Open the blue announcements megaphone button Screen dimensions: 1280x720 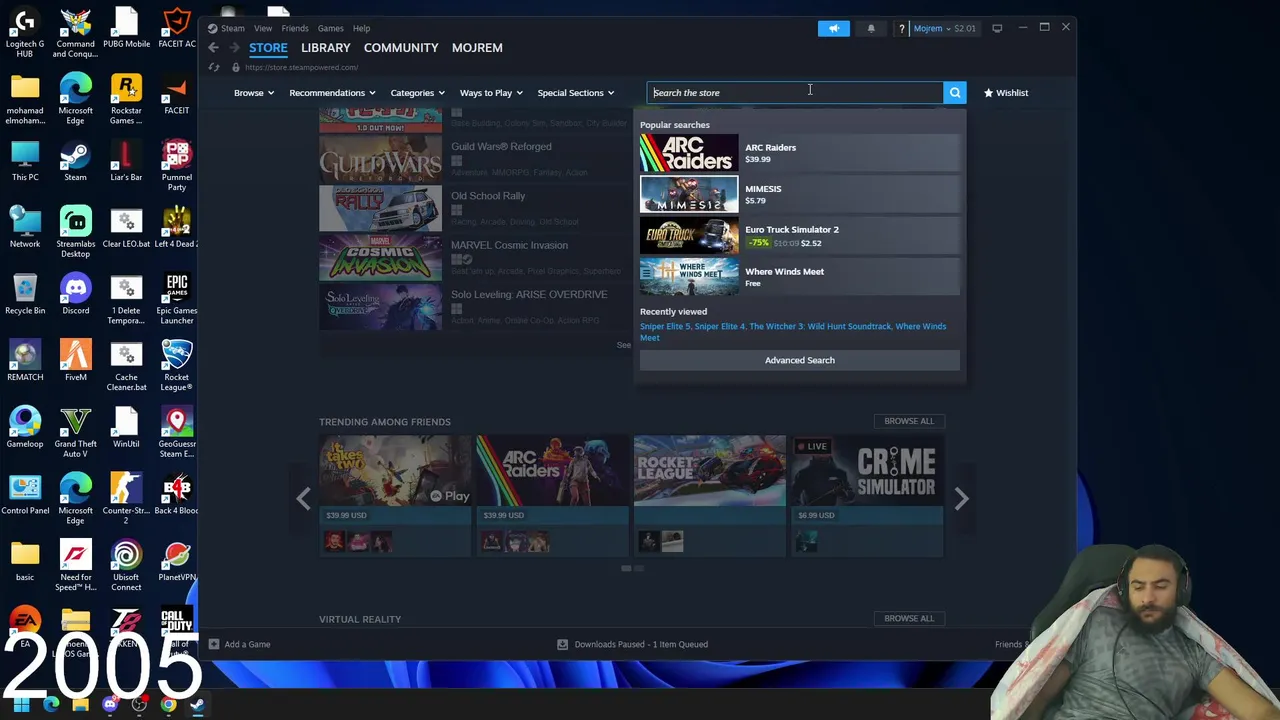point(833,29)
